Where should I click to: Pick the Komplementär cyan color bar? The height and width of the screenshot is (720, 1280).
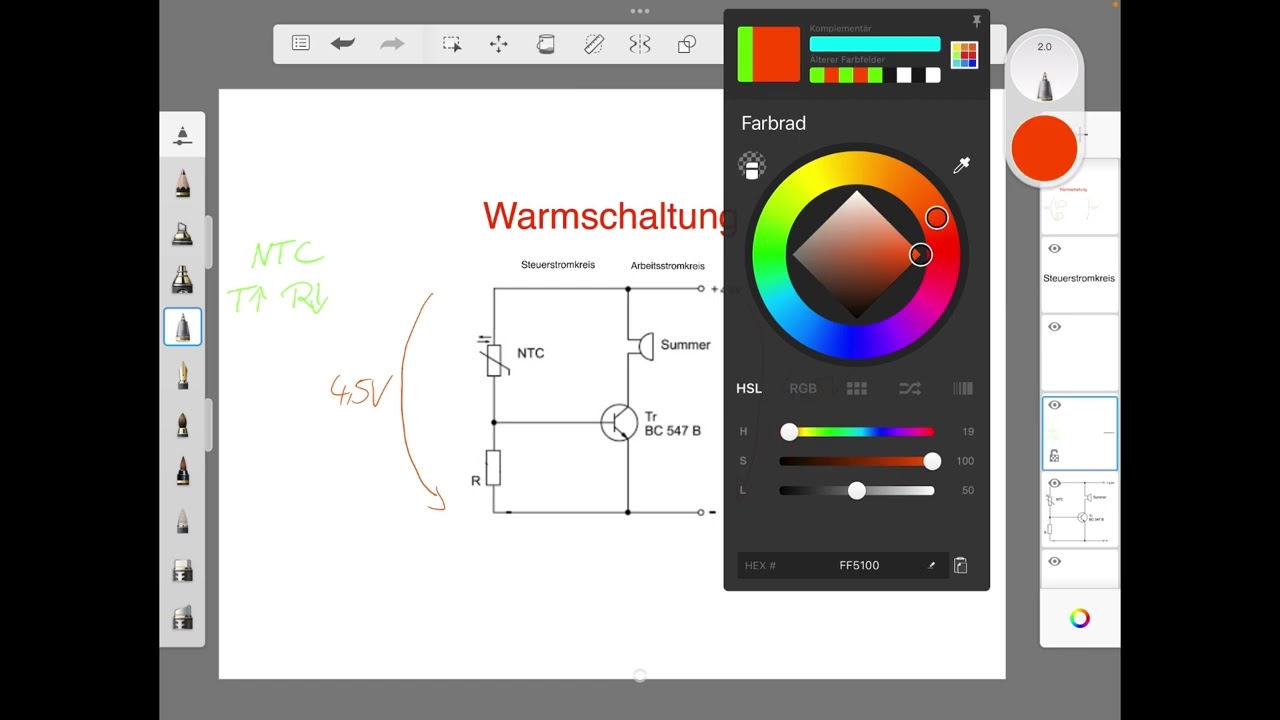coord(875,44)
